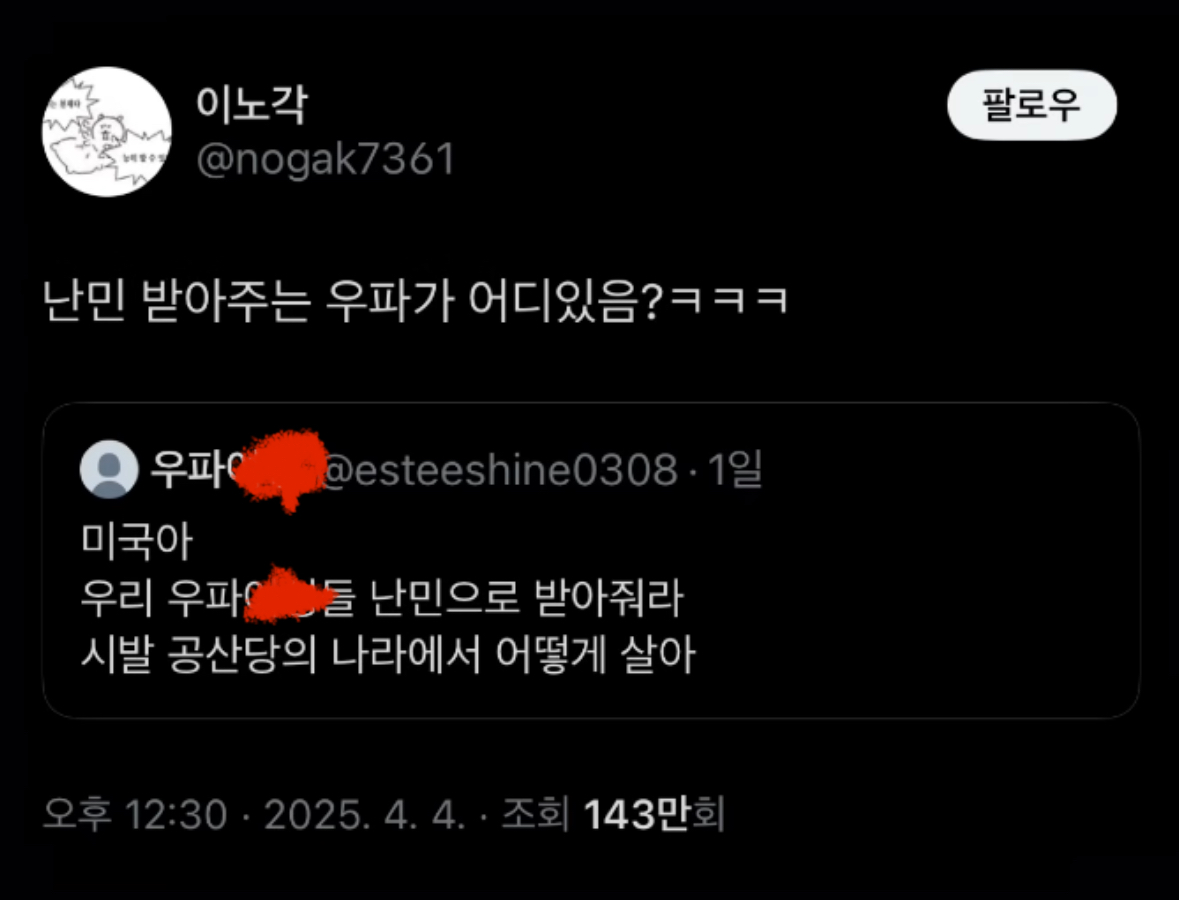Follow 이노각 with the 팔로우 button
The height and width of the screenshot is (900, 1179).
[x=1032, y=105]
